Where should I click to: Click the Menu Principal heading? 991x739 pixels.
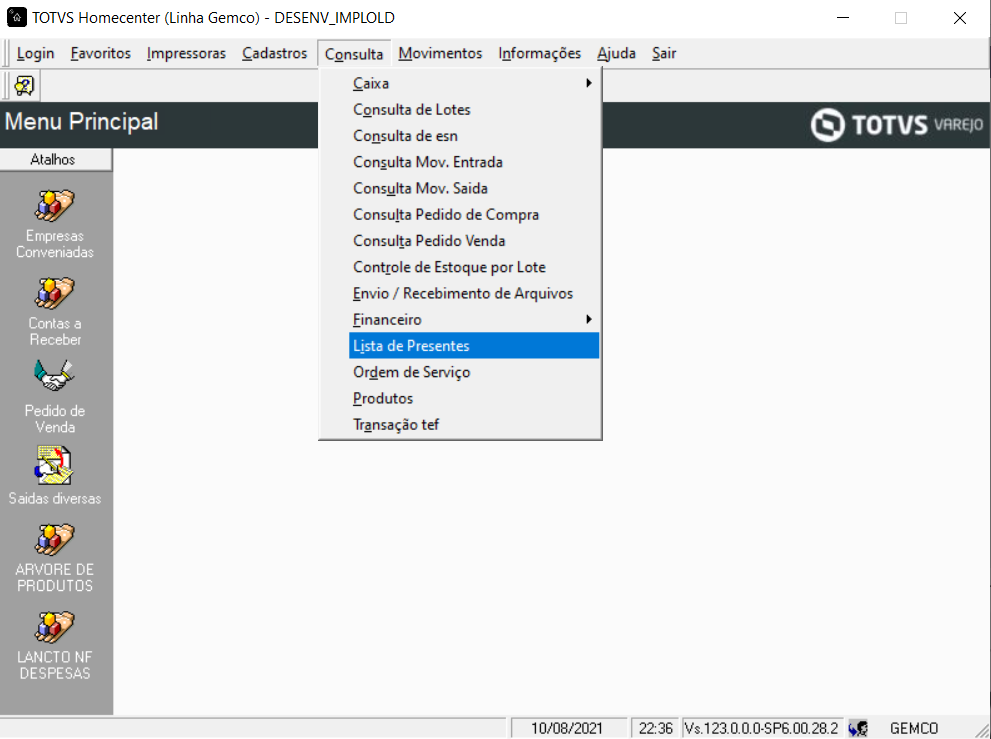point(82,121)
